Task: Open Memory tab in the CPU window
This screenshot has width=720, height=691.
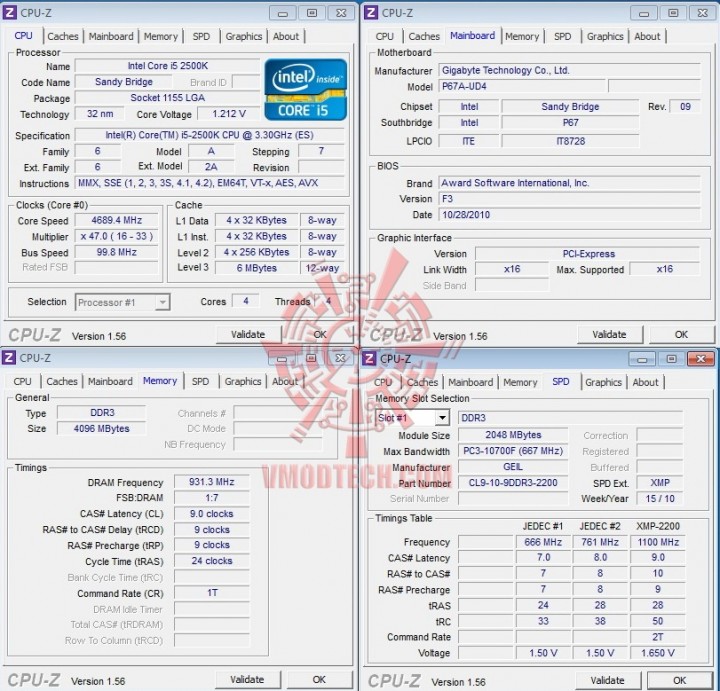Action: [x=161, y=36]
